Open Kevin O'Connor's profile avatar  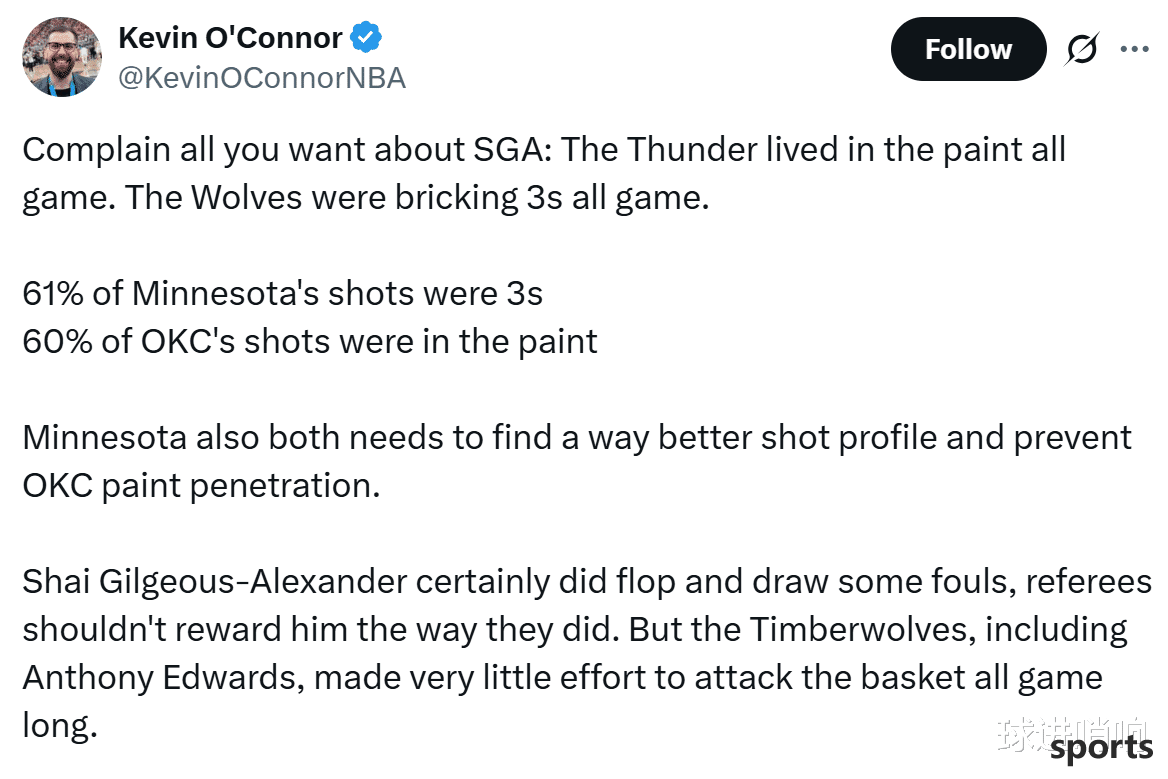pyautogui.click(x=62, y=57)
